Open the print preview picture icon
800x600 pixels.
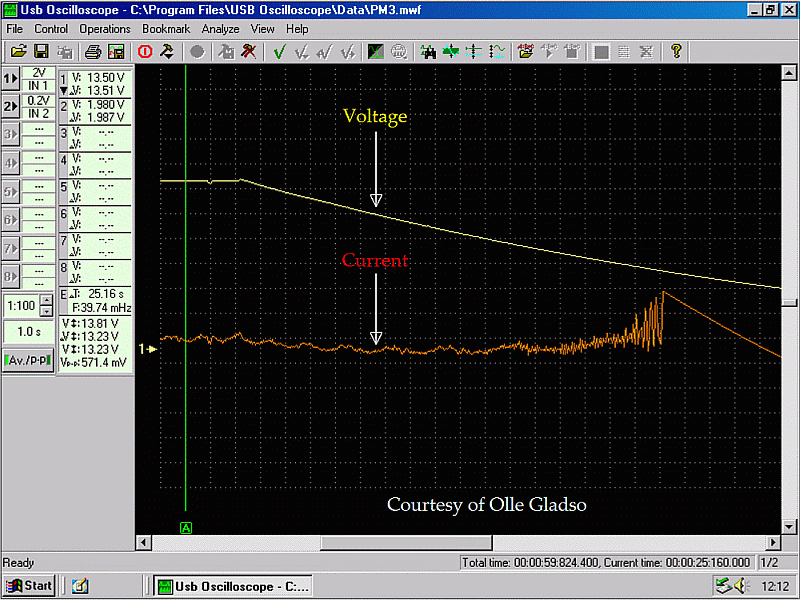pos(116,52)
